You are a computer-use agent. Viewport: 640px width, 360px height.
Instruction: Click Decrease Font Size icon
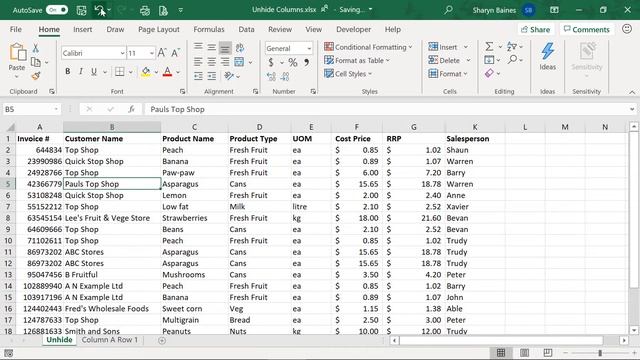click(176, 53)
